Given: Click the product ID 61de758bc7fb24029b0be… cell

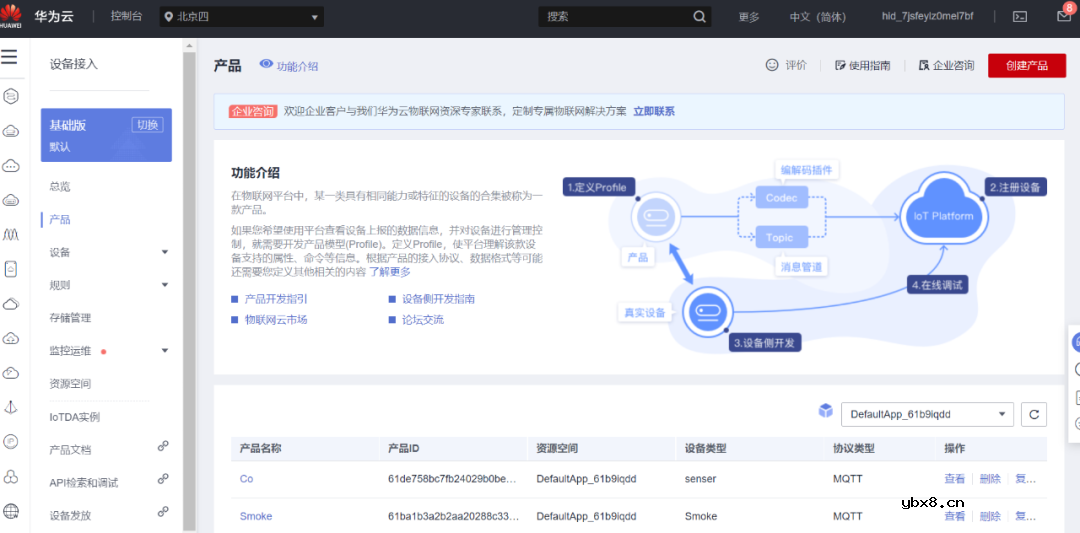Looking at the screenshot, I should [453, 479].
